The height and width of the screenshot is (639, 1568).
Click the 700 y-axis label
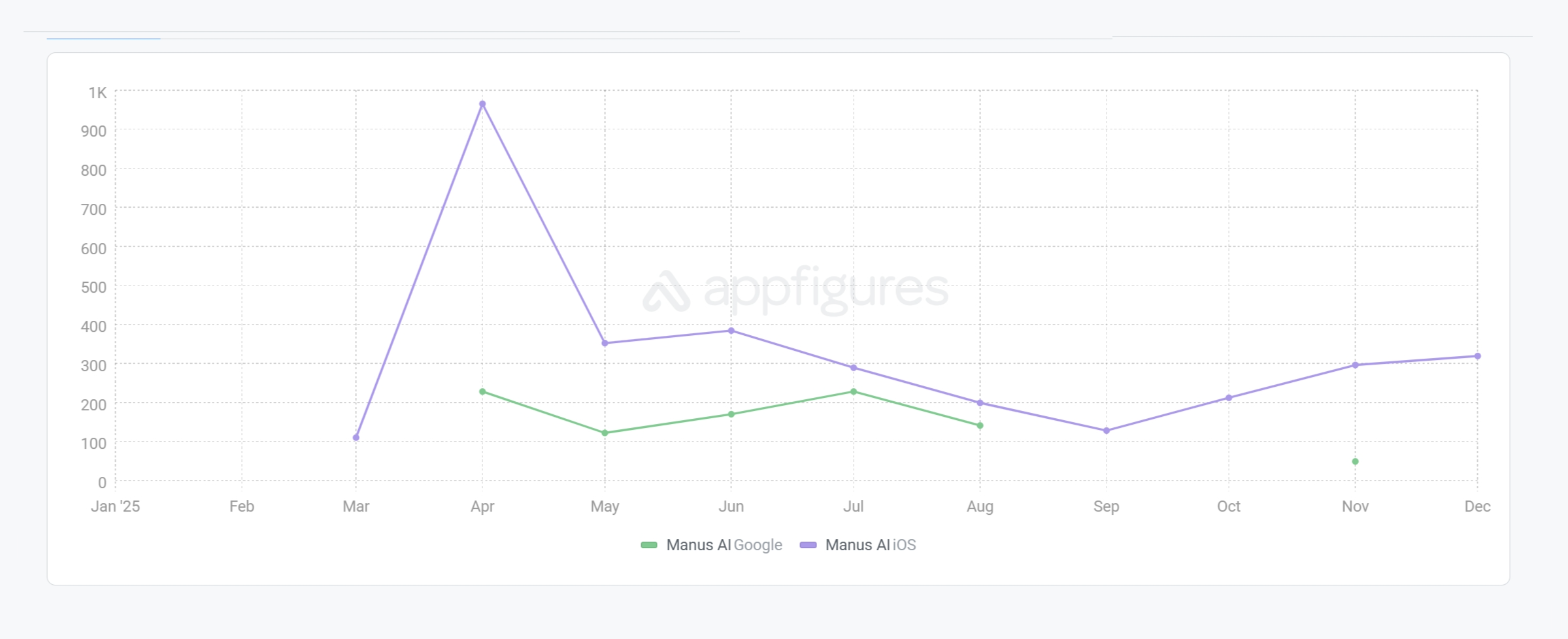pos(93,210)
